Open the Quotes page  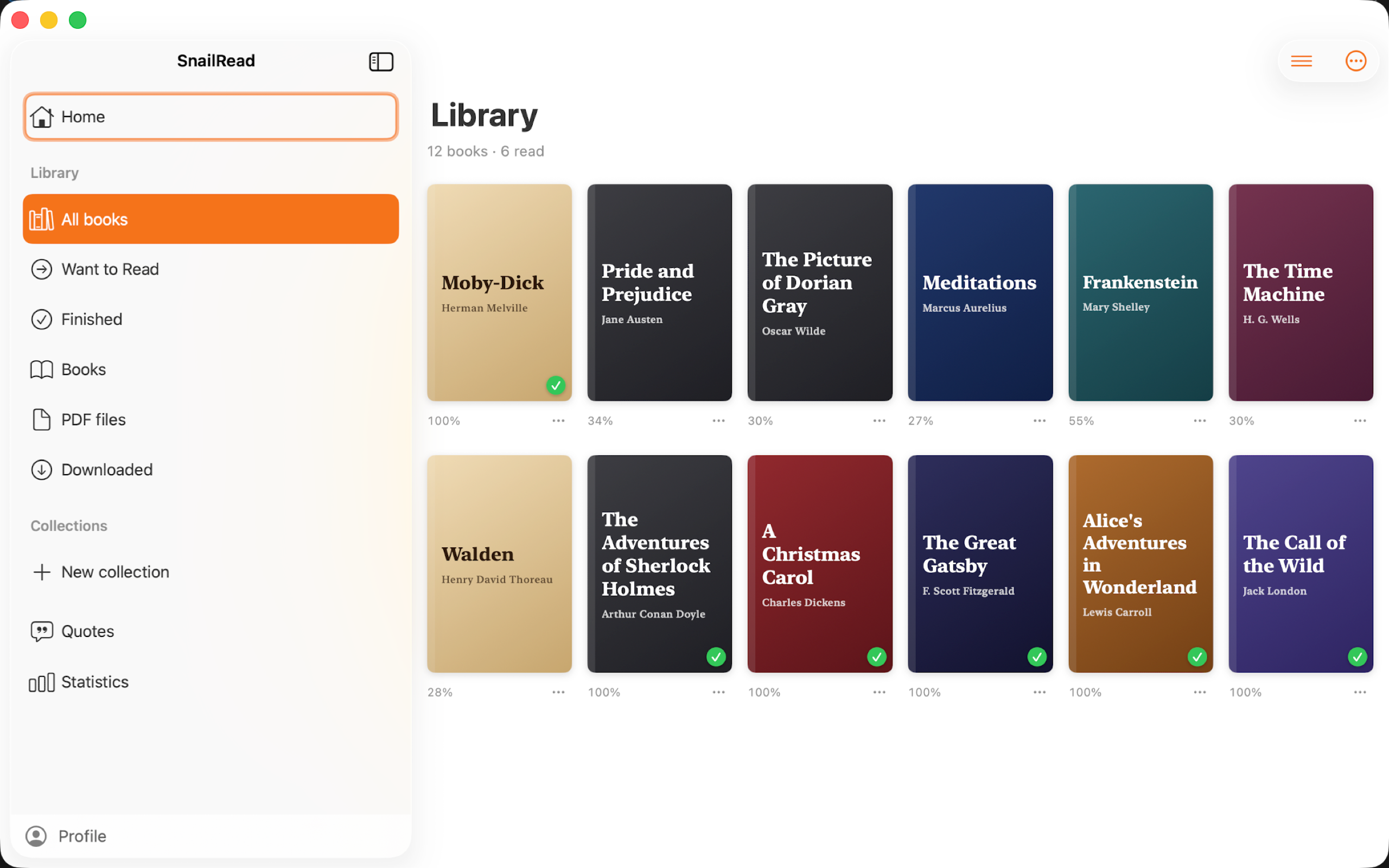(211, 631)
